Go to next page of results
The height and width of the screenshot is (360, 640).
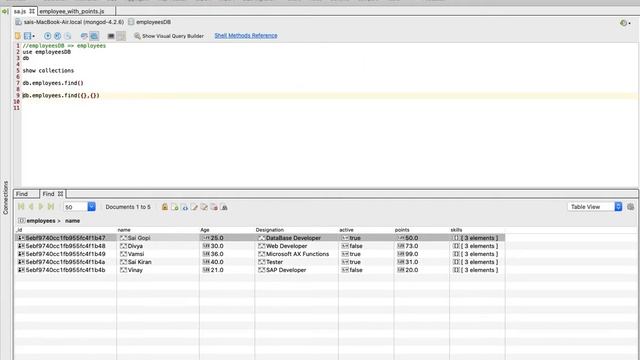click(41, 207)
